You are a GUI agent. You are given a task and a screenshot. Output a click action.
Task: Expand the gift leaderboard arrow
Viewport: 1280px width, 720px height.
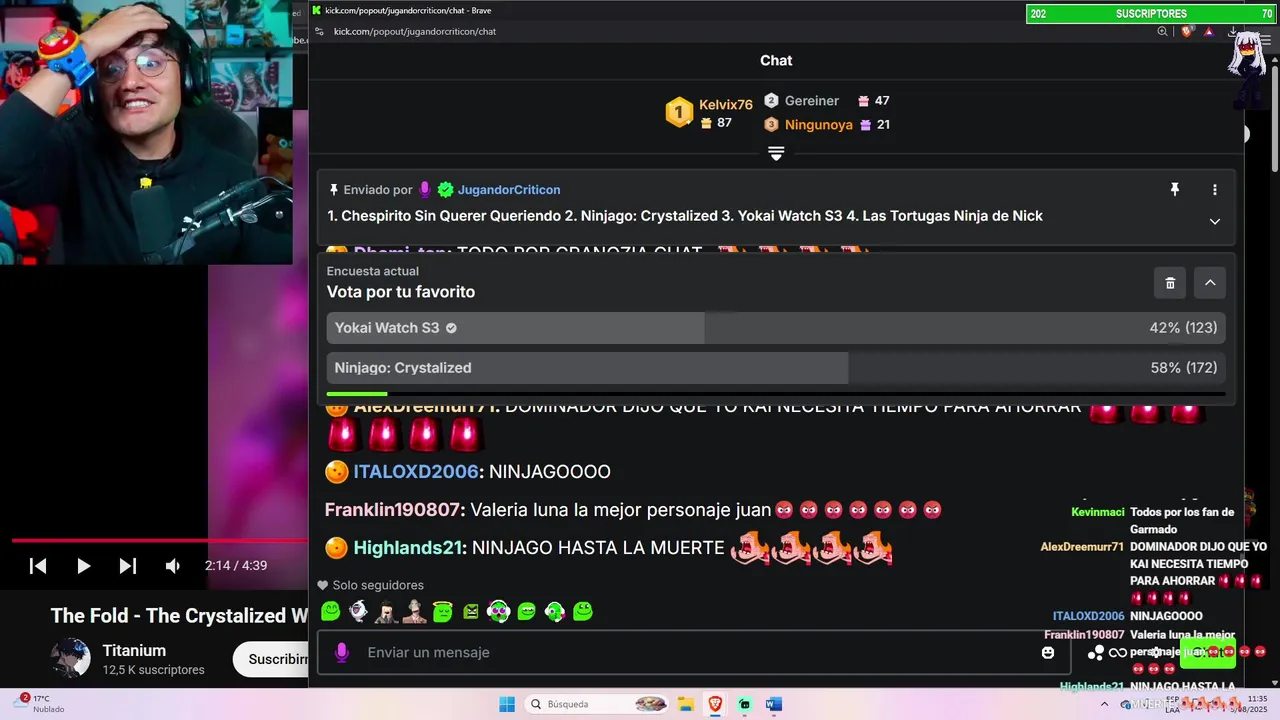click(x=776, y=153)
